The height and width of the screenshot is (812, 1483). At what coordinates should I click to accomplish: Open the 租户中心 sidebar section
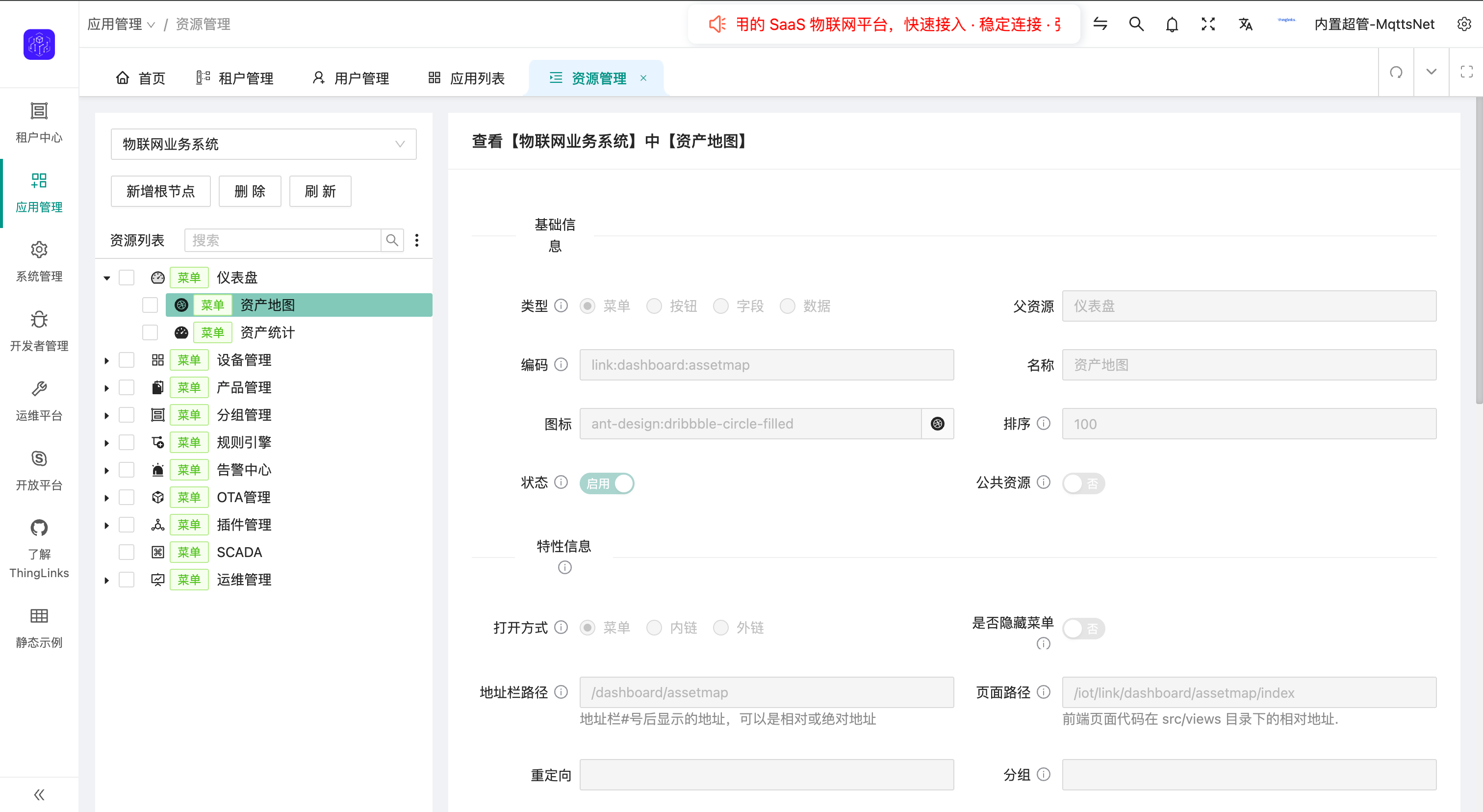point(39,122)
